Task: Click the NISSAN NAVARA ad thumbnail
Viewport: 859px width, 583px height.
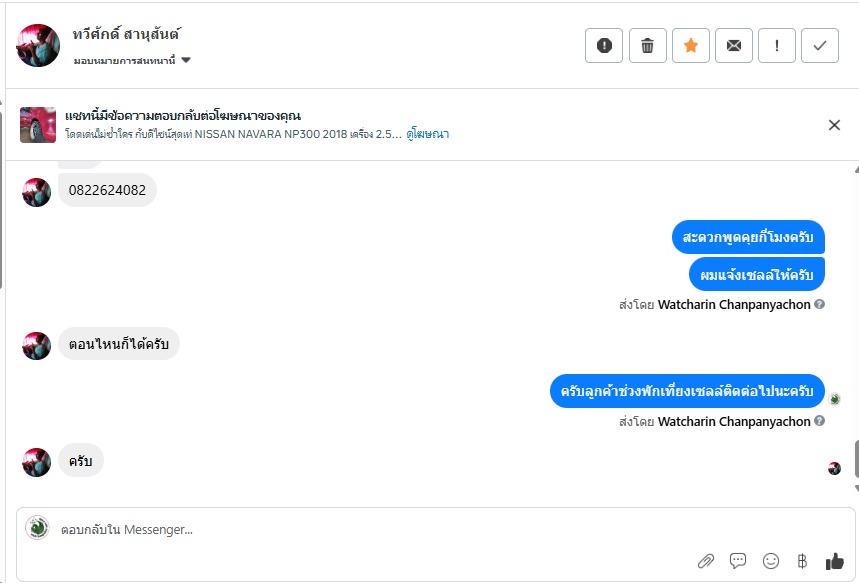Action: tap(38, 125)
